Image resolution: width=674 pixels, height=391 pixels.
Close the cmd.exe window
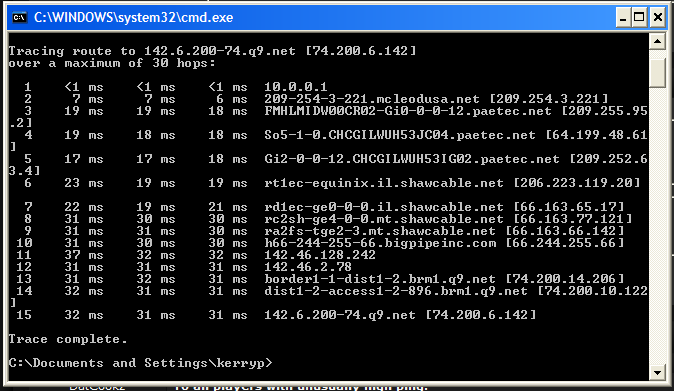click(x=658, y=18)
